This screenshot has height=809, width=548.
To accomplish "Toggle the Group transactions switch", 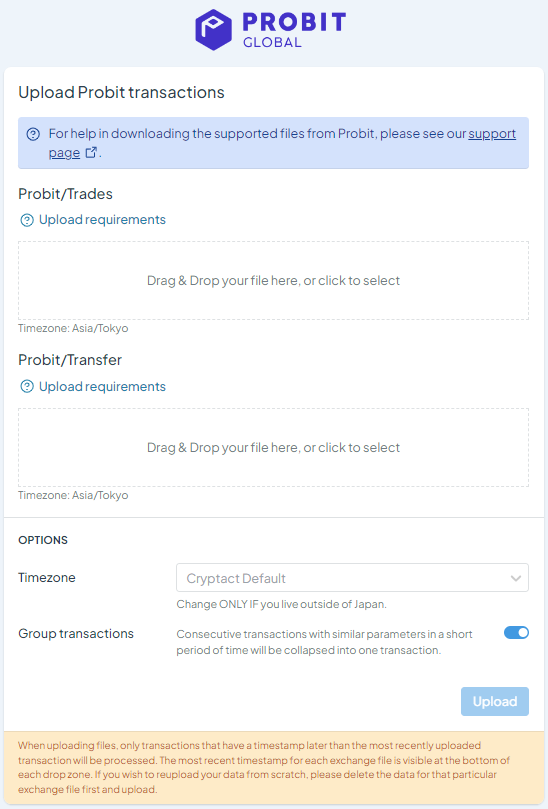I will [516, 633].
